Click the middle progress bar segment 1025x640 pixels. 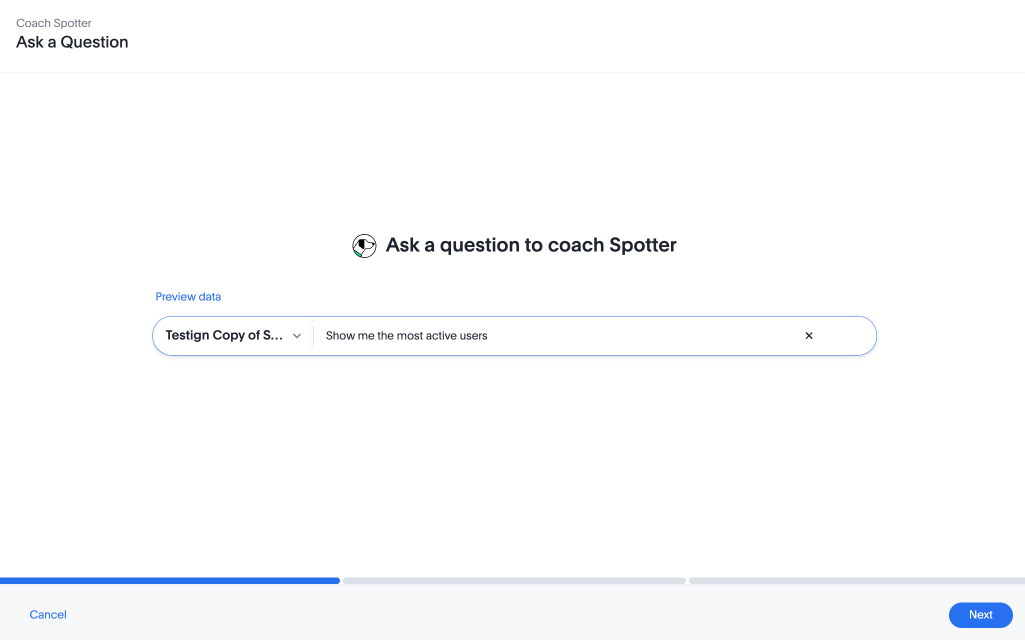[513, 580]
